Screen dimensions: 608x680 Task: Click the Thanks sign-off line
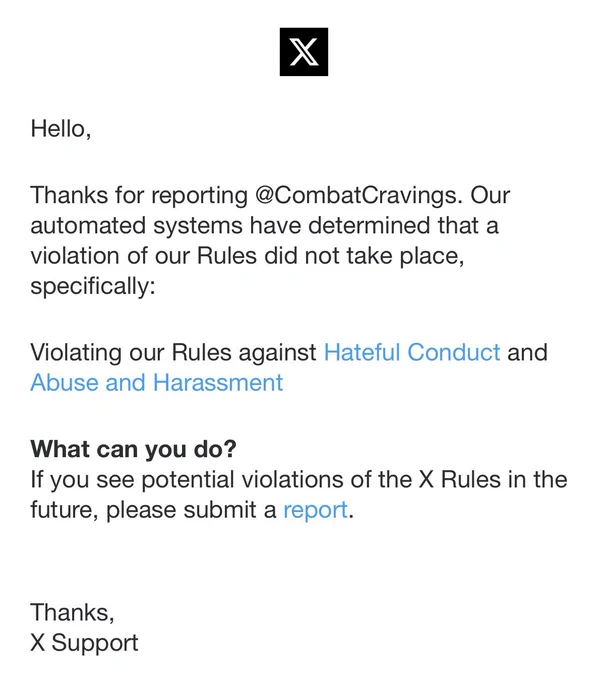click(x=72, y=612)
